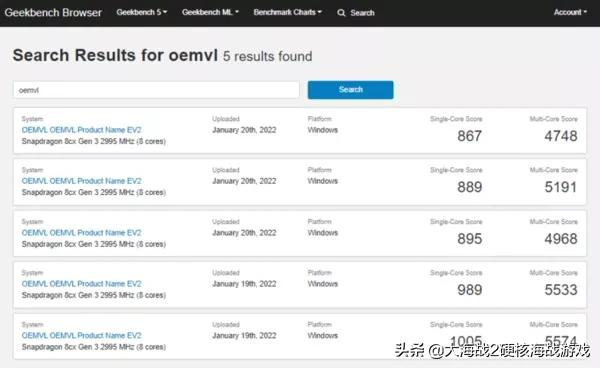Open OEMVL result with score 867
Image resolution: width=600 pixels, height=368 pixels.
coord(82,130)
